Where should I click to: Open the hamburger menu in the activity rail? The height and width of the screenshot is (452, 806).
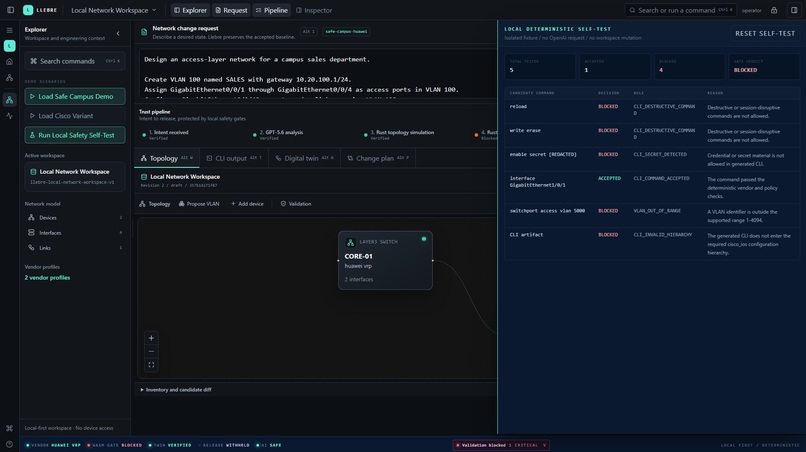click(x=9, y=30)
